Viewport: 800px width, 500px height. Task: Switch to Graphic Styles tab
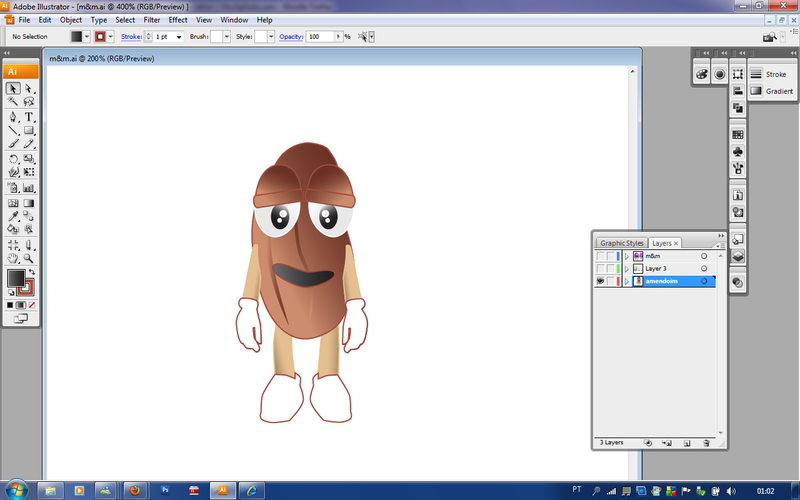pyautogui.click(x=621, y=243)
